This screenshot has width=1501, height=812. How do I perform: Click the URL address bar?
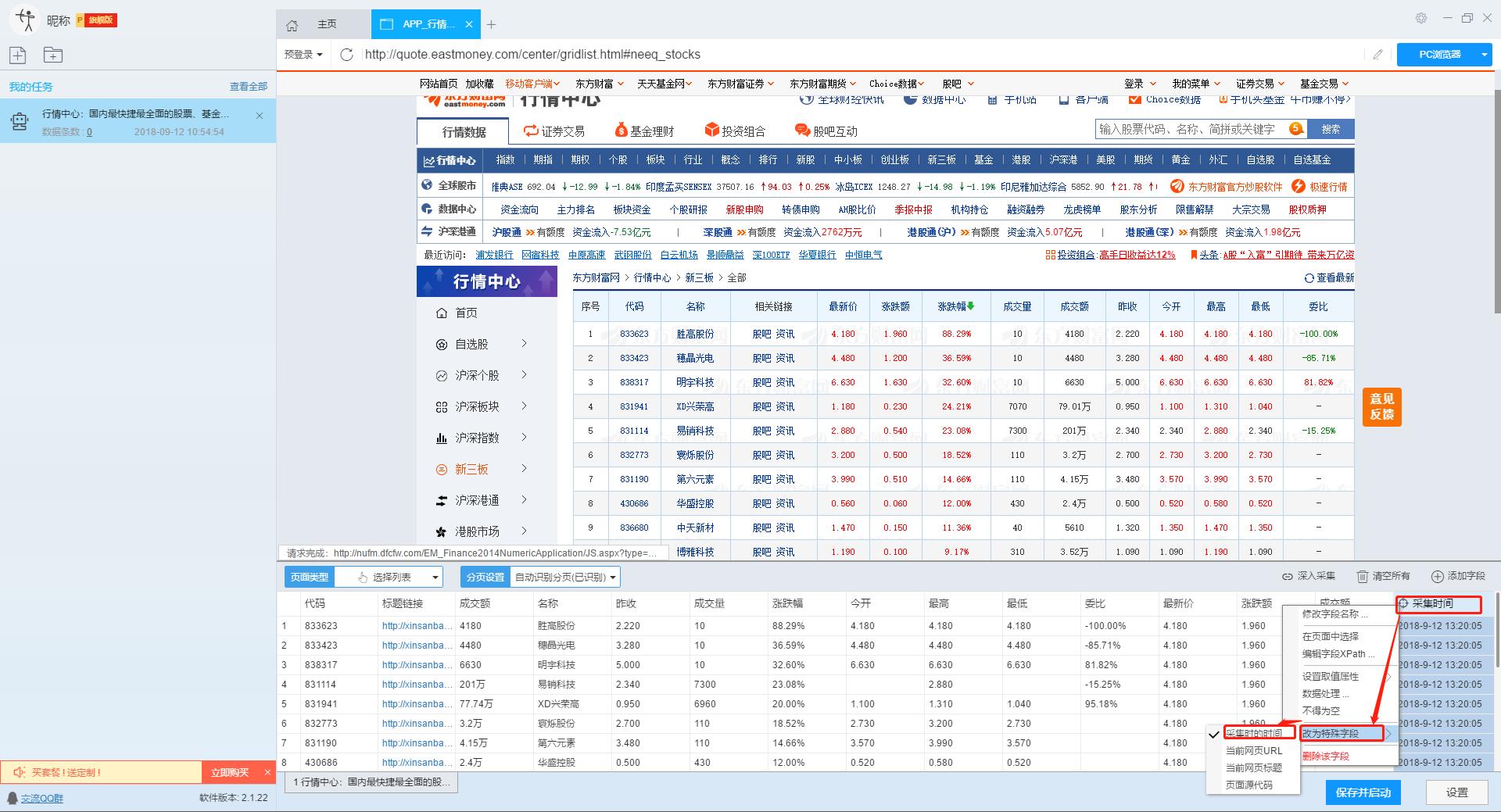tap(860, 55)
